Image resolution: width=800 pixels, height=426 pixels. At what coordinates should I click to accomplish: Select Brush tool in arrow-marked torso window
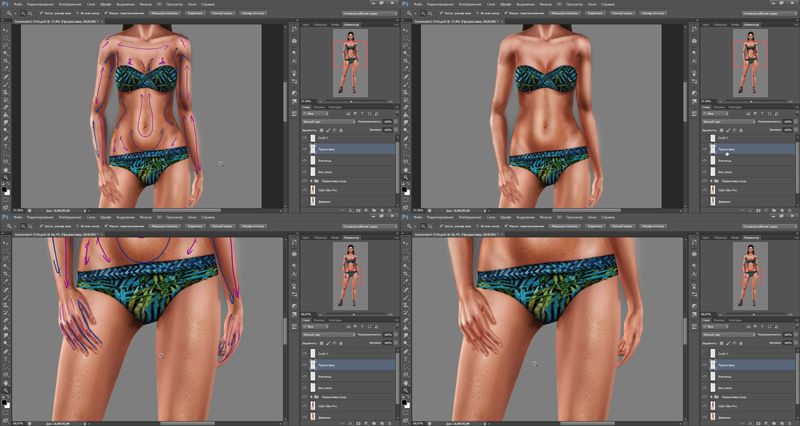6,84
